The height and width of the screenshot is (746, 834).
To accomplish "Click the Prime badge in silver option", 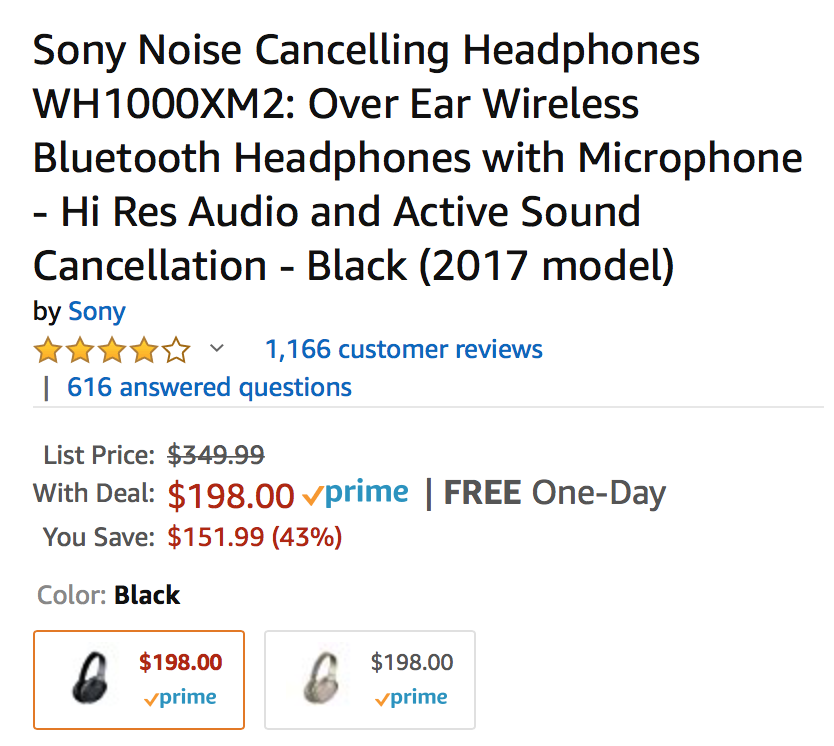I will (x=411, y=697).
